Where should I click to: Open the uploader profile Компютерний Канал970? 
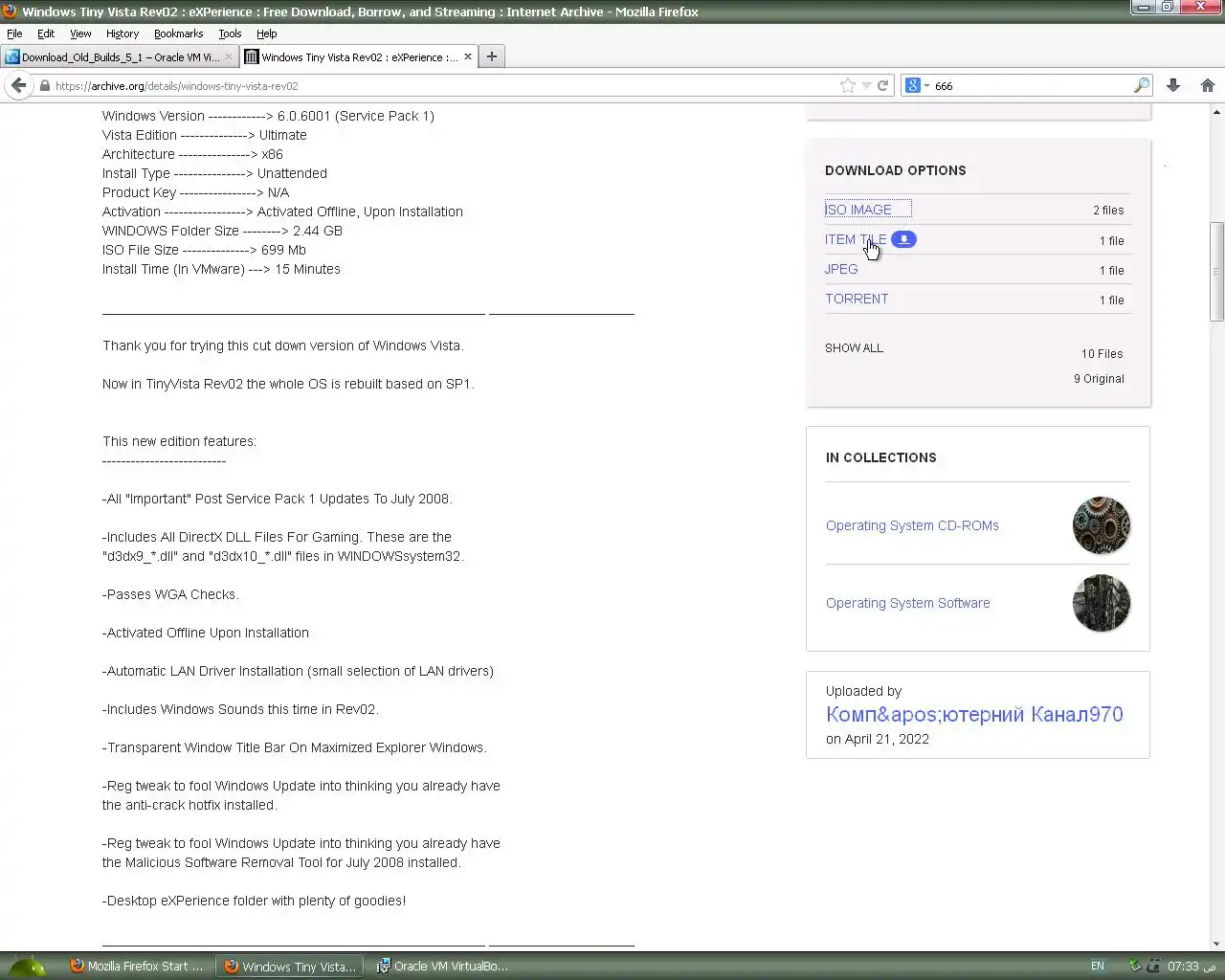point(974,715)
